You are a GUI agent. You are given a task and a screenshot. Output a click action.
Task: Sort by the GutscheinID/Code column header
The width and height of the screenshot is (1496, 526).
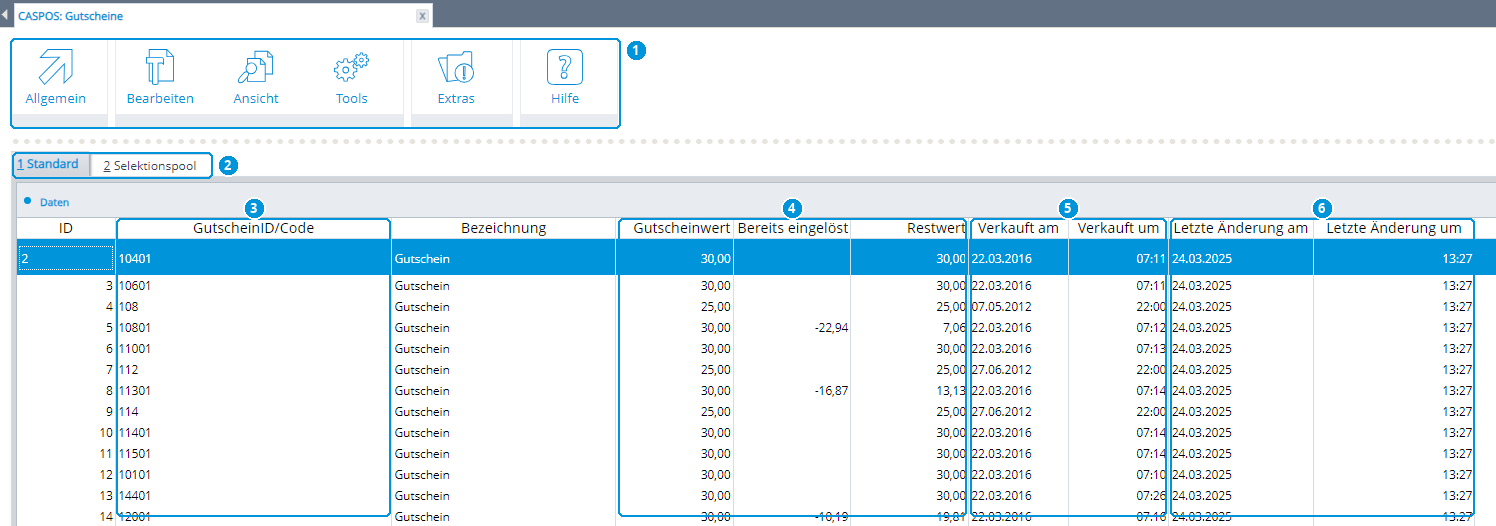tap(253, 228)
